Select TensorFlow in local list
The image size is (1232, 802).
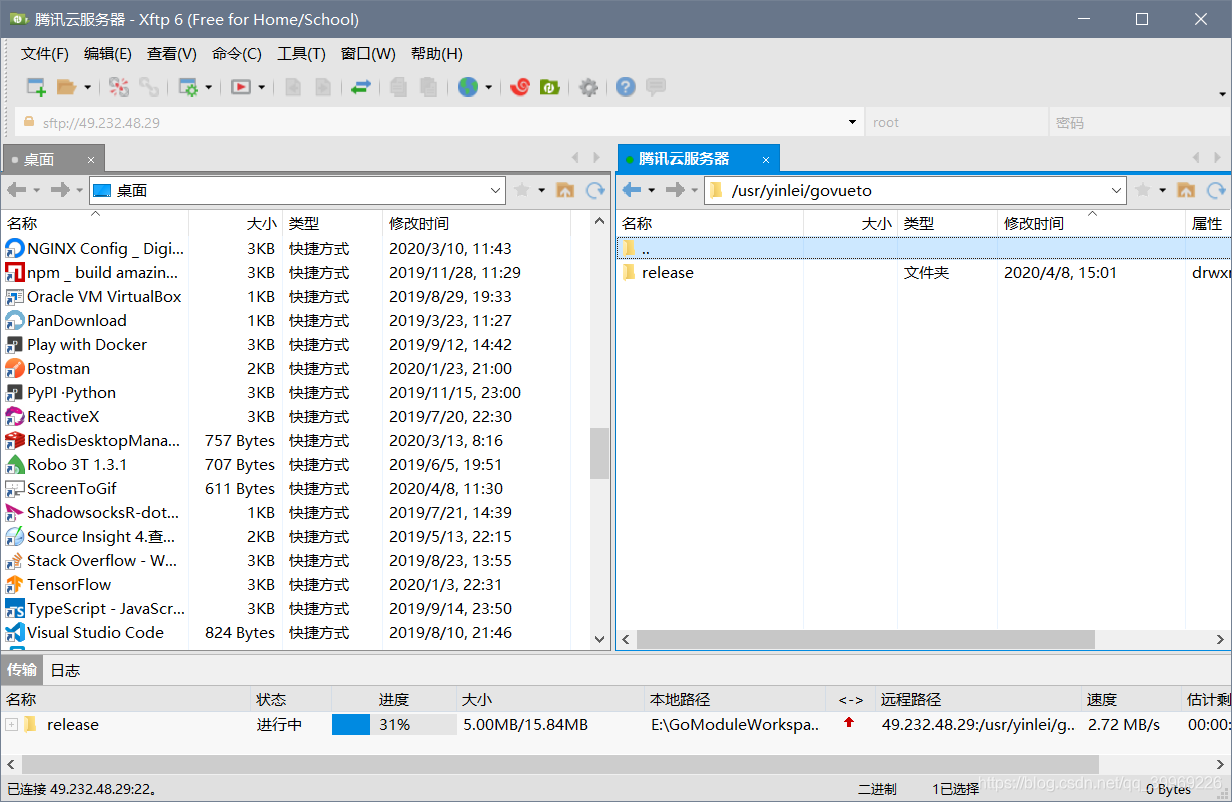tap(69, 584)
